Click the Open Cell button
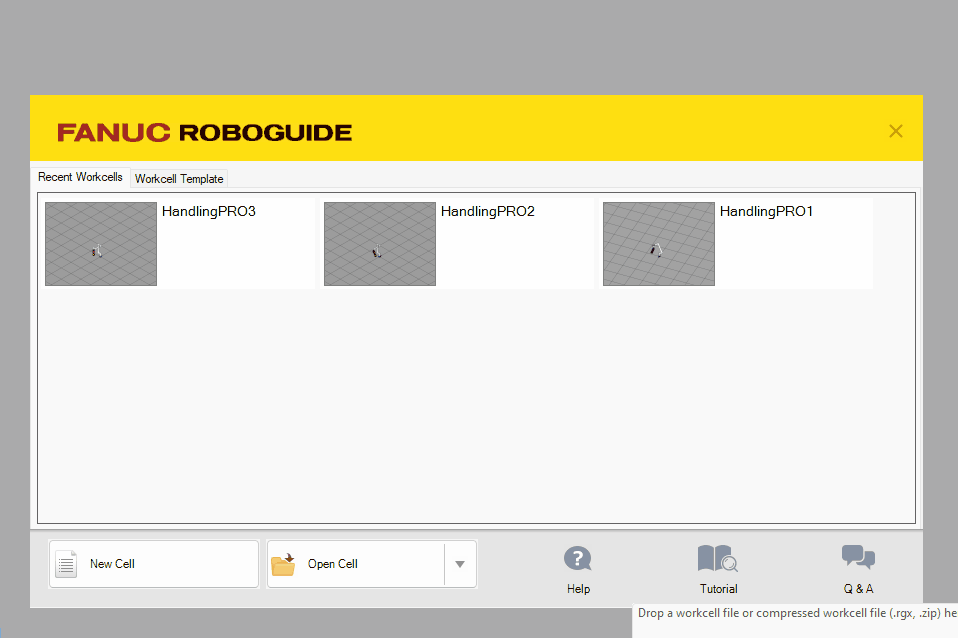Viewport: 958px width, 638px height. pos(356,563)
